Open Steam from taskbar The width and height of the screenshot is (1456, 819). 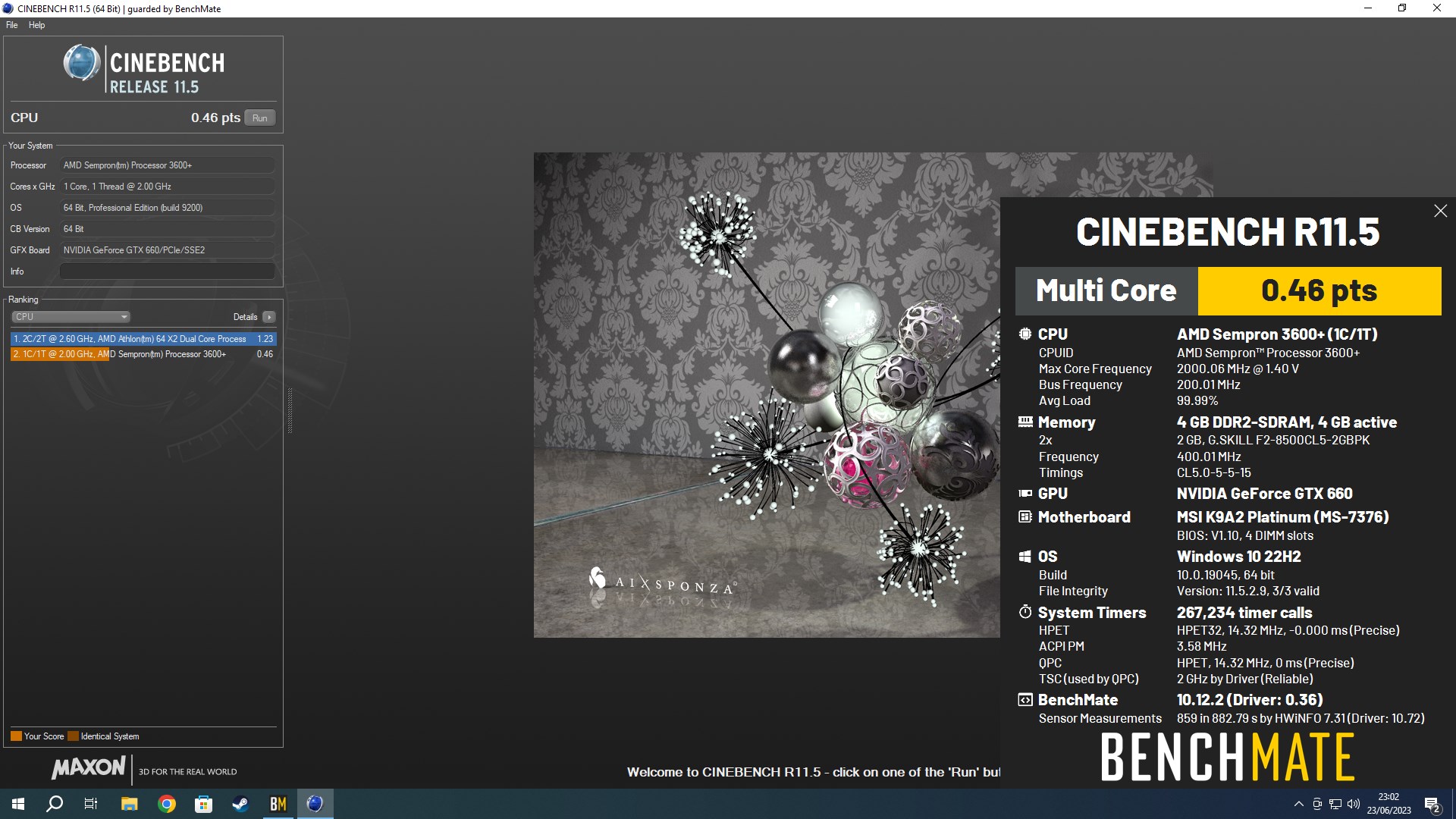click(x=240, y=804)
